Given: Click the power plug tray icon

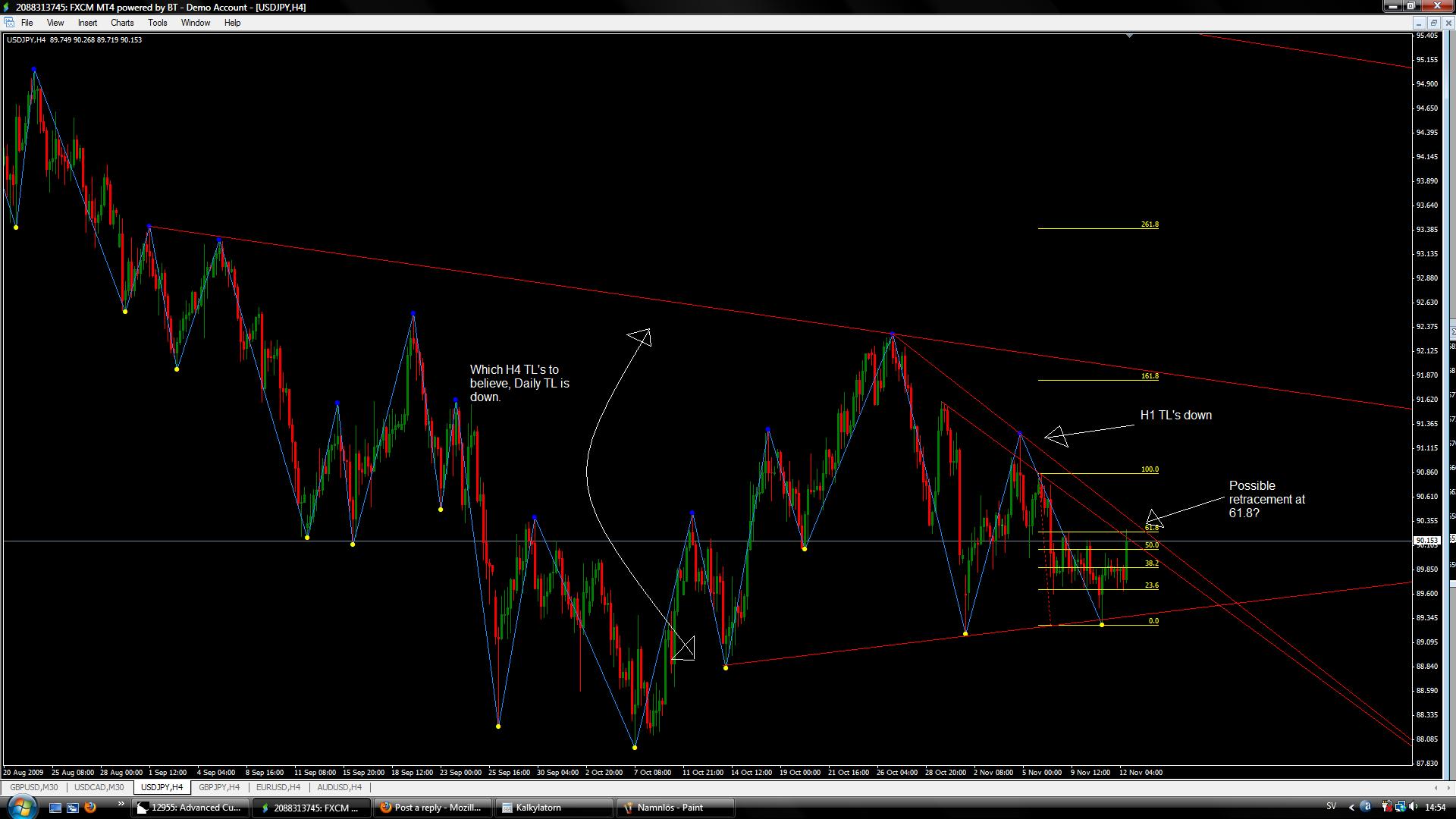Looking at the screenshot, I should (1387, 807).
